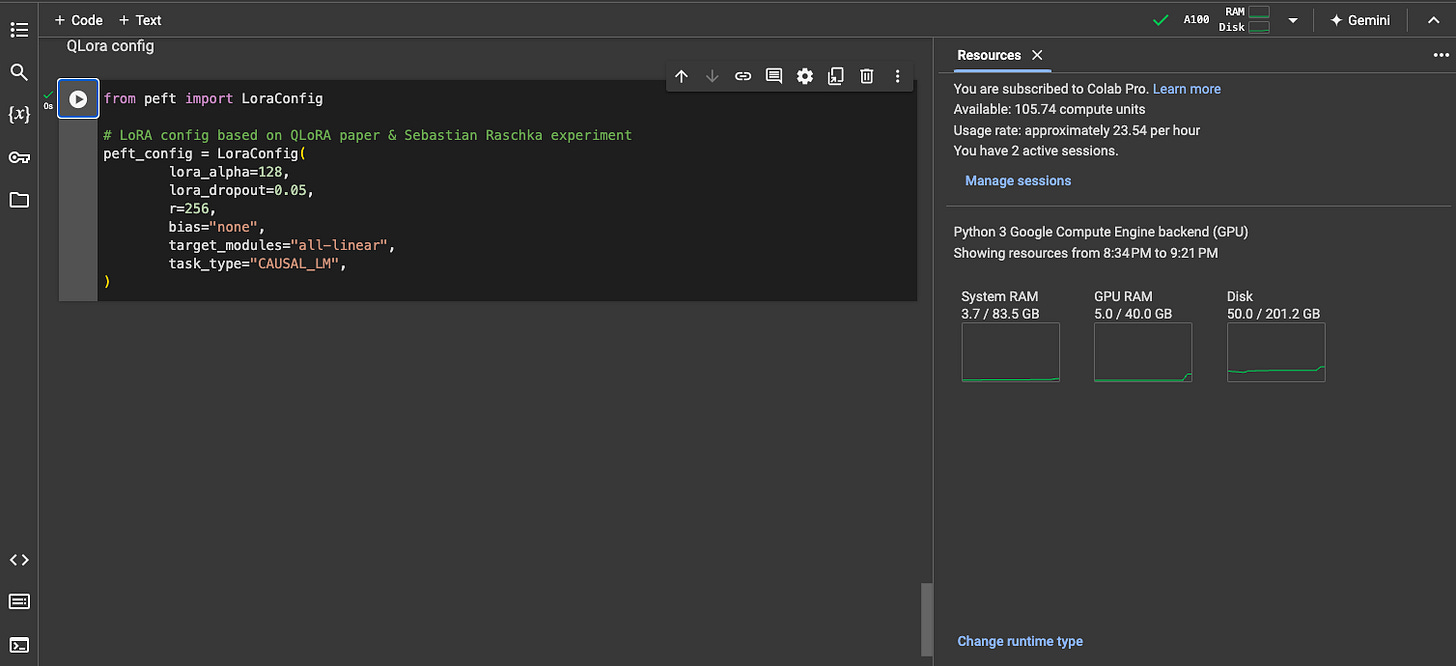Viewport: 1456px width, 666px height.
Task: Open the Command palette icon
Action: click(19, 602)
